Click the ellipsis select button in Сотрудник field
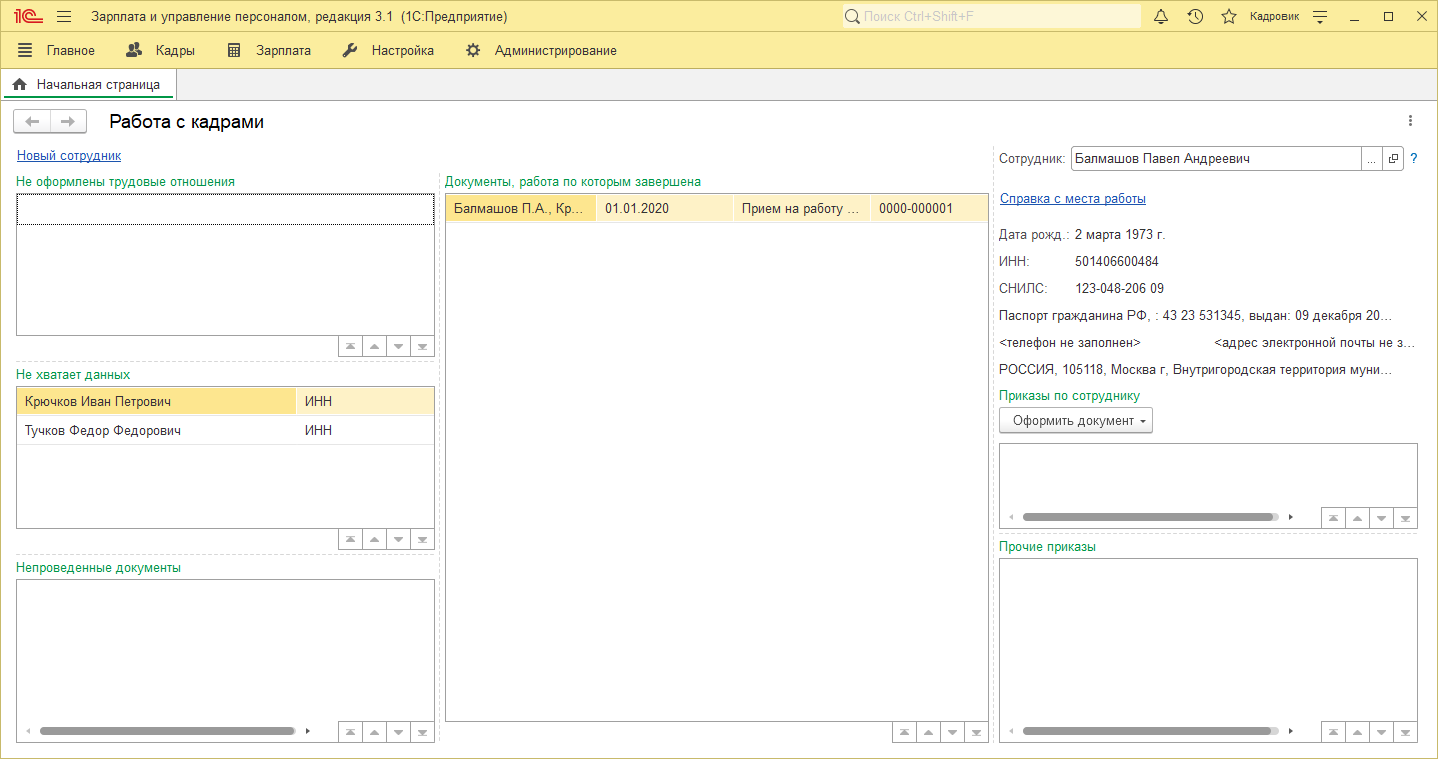The image size is (1438, 759). [1372, 159]
